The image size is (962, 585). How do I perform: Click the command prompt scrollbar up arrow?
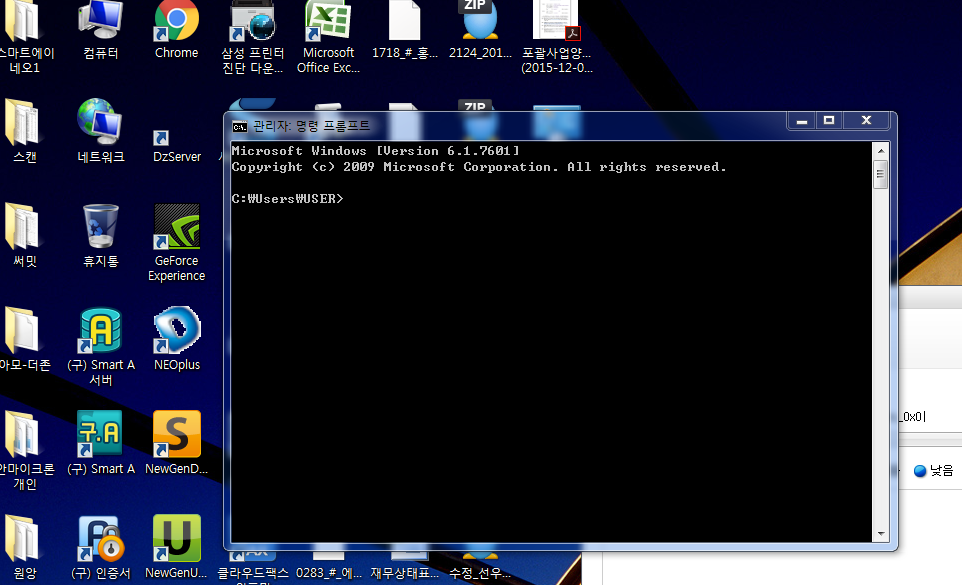tap(880, 151)
